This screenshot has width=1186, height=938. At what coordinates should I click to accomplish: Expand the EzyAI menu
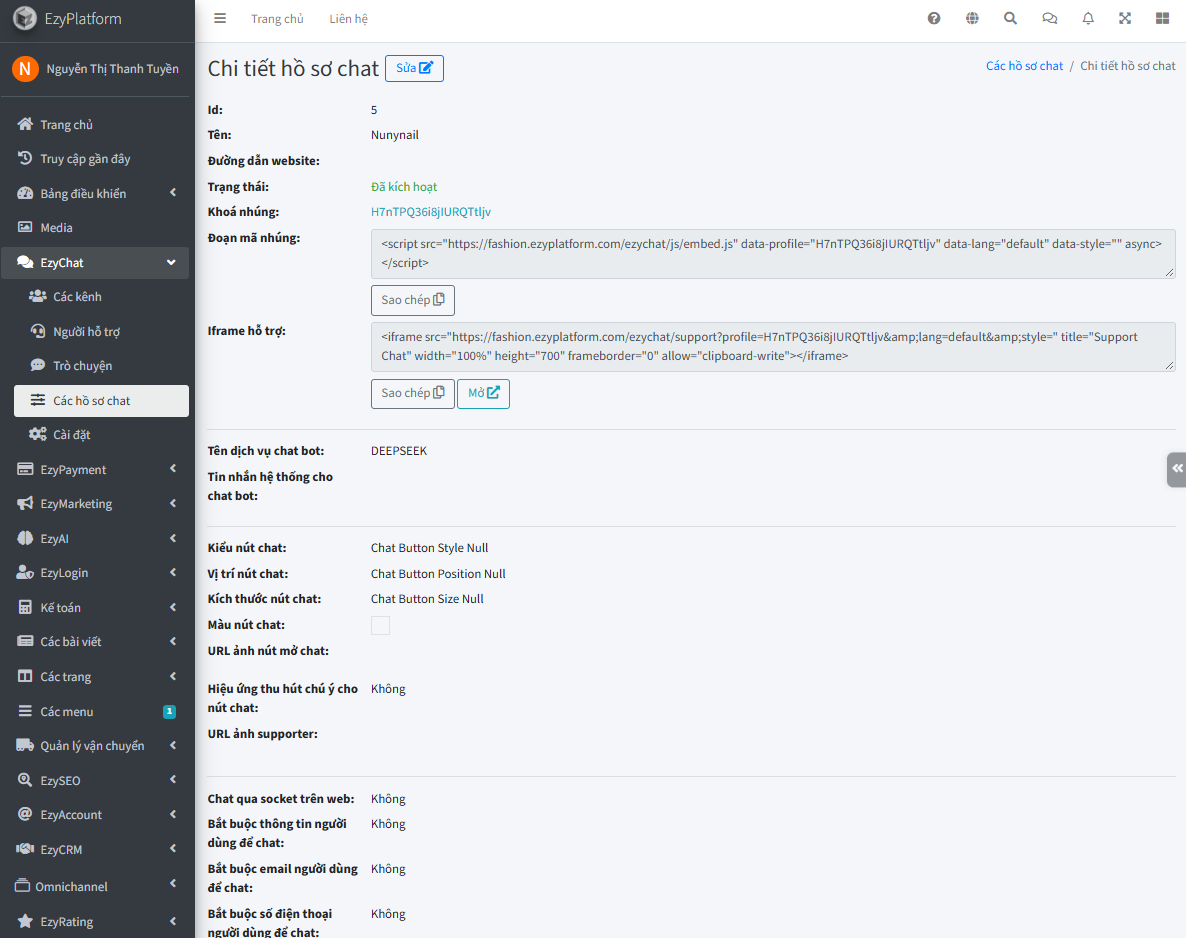click(x=95, y=539)
